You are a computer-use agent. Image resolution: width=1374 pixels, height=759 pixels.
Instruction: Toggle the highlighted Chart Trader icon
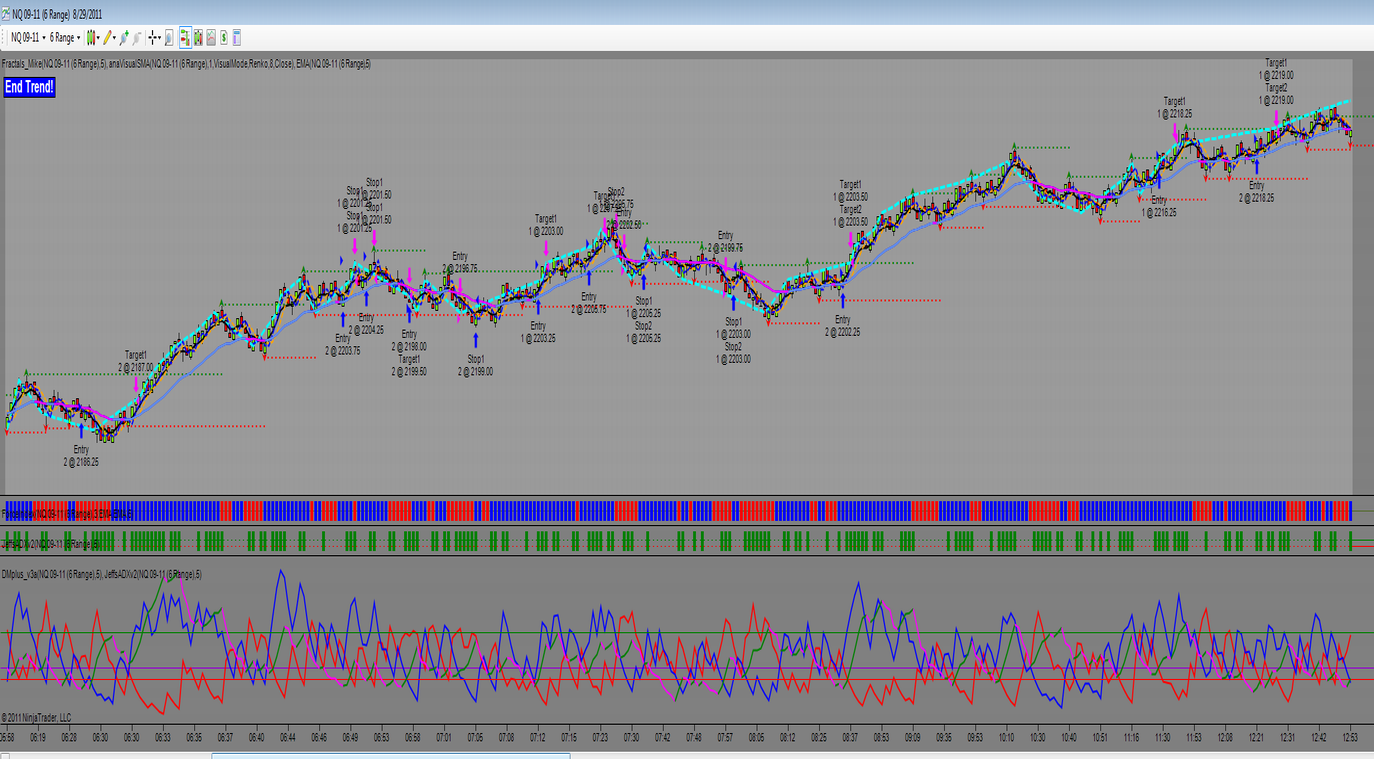click(x=185, y=38)
